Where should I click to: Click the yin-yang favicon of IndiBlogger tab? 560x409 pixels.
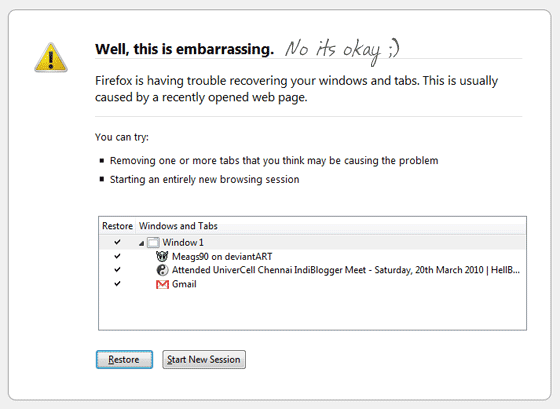(162, 270)
